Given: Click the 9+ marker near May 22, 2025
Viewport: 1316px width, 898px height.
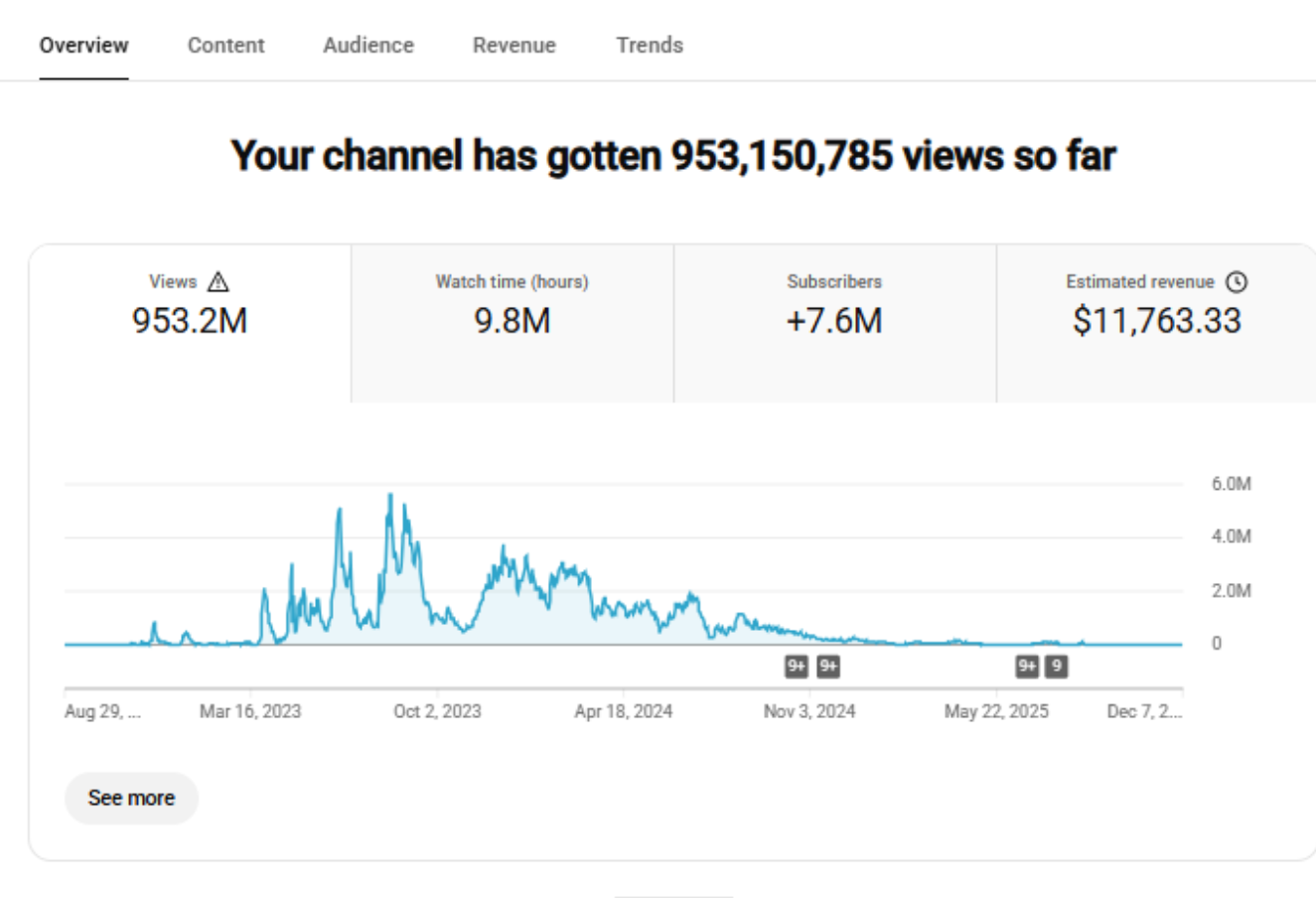Looking at the screenshot, I should point(1027,667).
